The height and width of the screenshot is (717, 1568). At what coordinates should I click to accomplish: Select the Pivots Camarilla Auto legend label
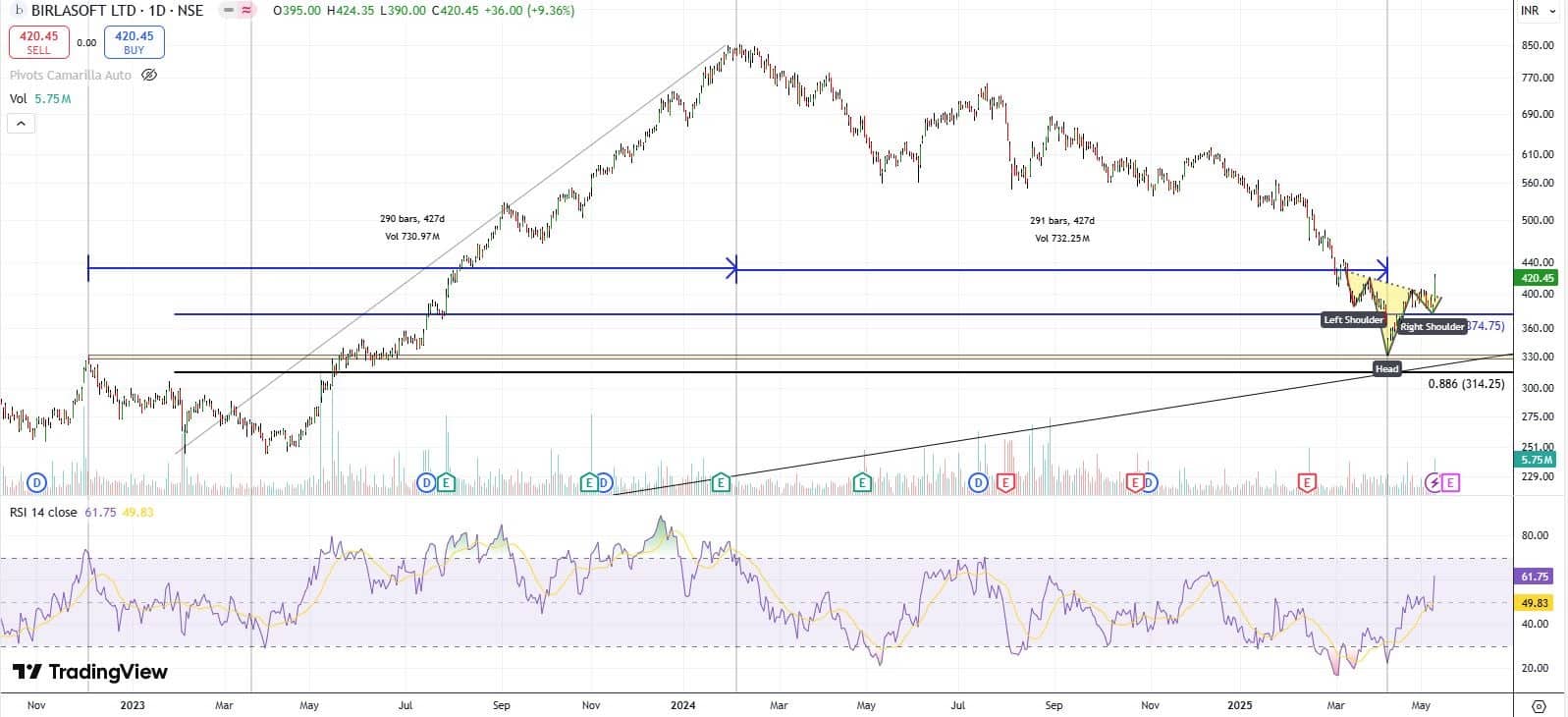71,75
